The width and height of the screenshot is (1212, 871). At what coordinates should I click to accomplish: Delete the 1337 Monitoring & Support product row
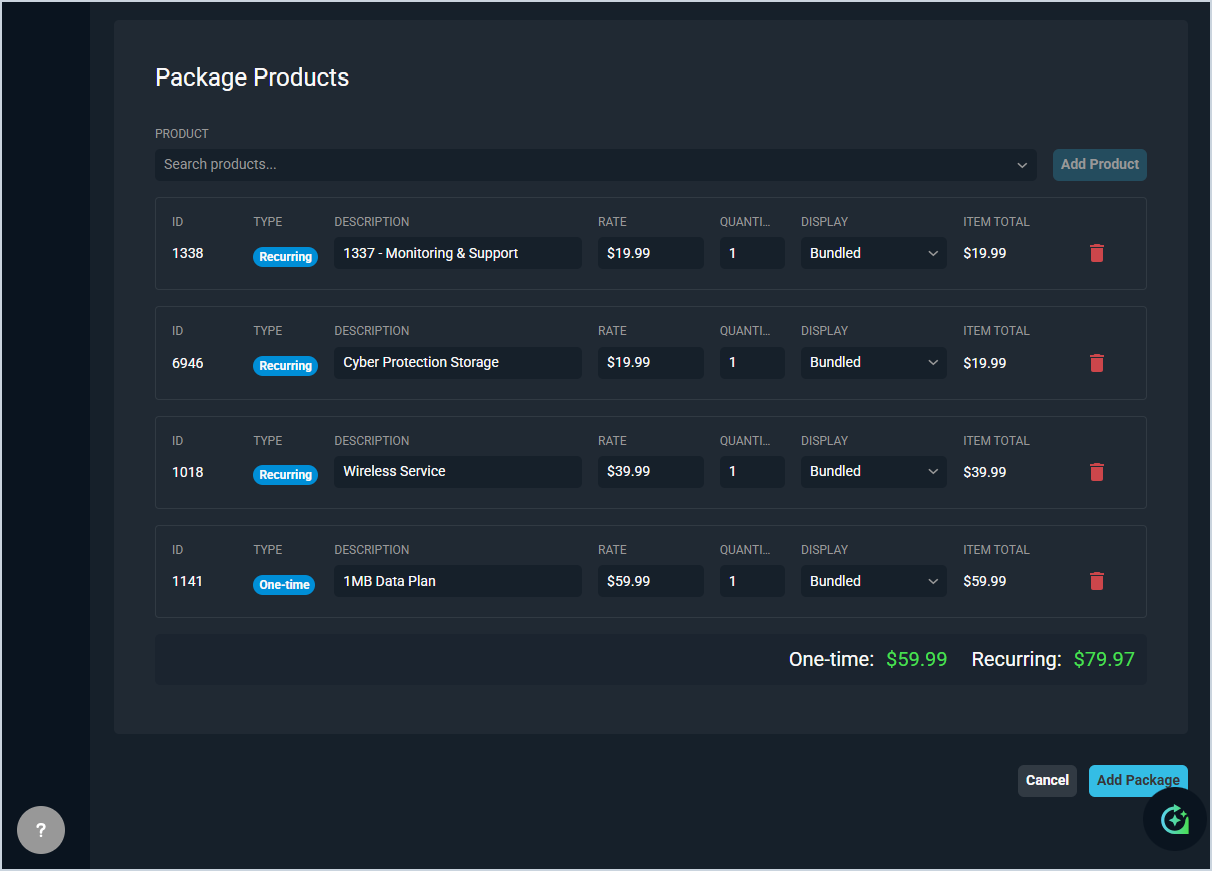click(1096, 253)
